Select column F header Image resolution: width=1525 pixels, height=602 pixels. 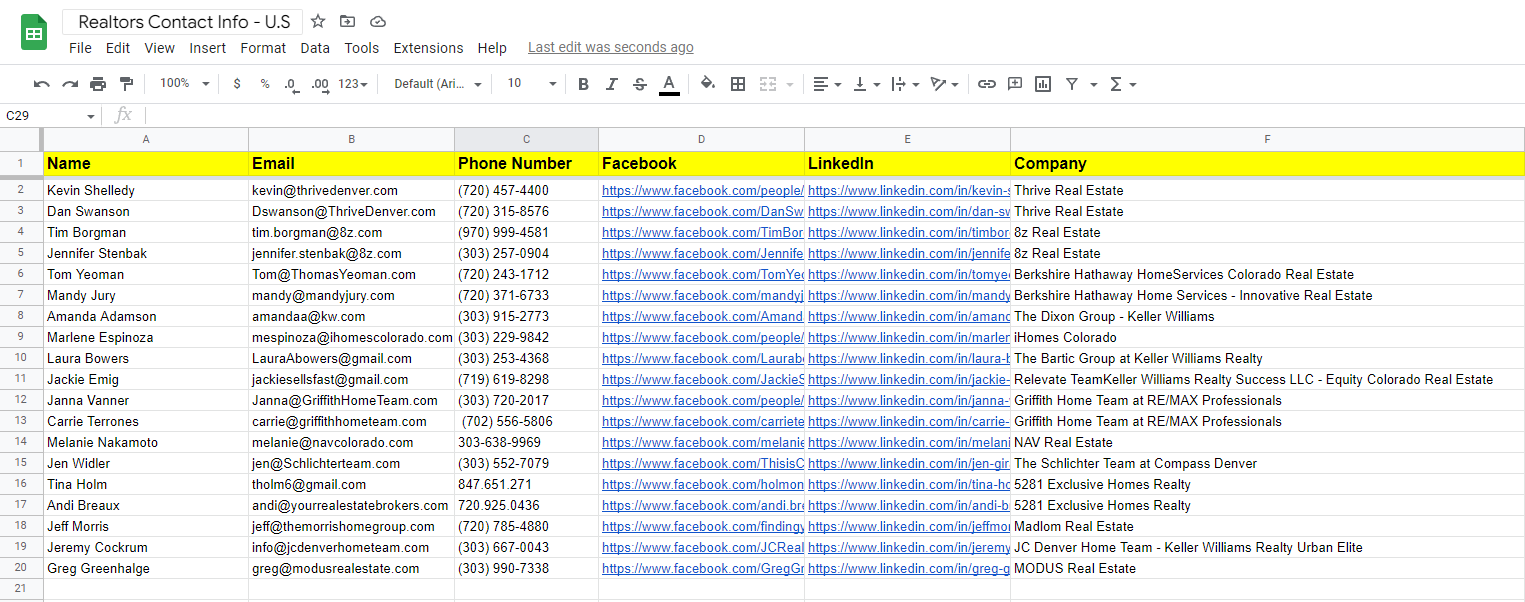[1267, 139]
